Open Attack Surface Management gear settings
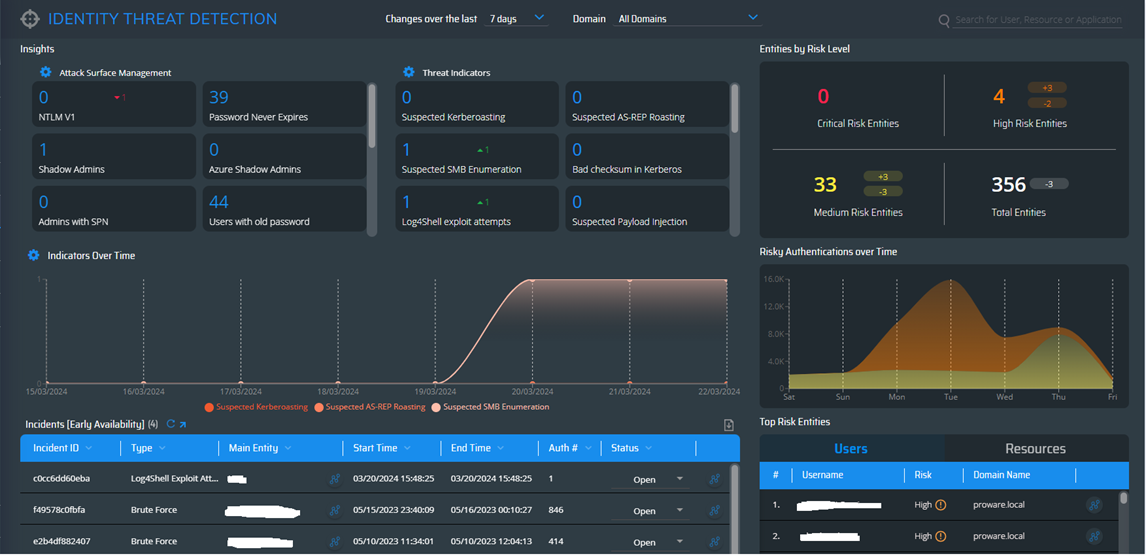 click(46, 72)
